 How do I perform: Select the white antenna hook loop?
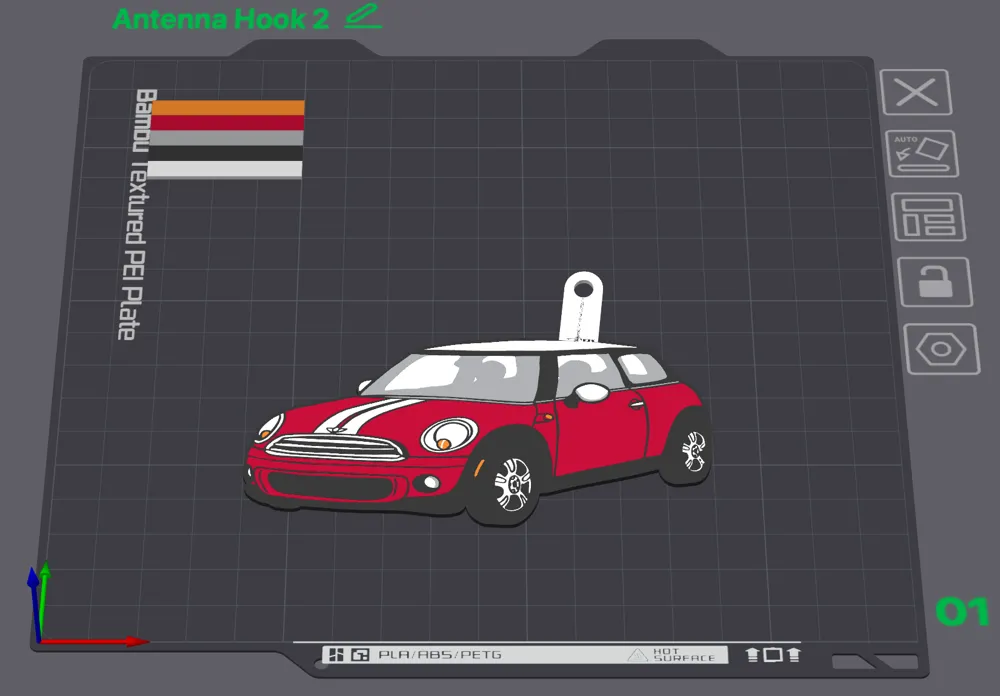pos(581,306)
